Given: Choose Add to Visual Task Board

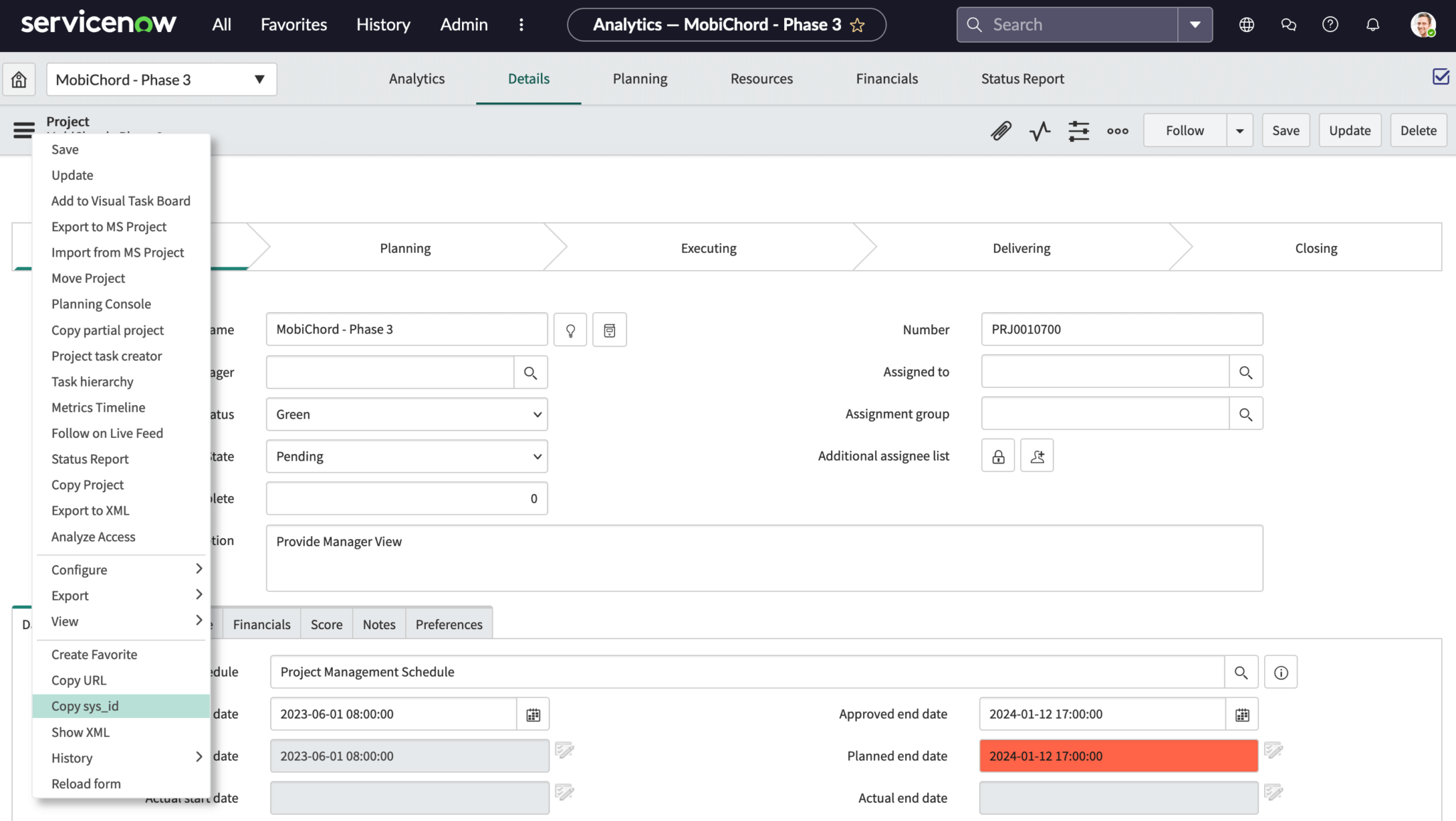Looking at the screenshot, I should (121, 201).
